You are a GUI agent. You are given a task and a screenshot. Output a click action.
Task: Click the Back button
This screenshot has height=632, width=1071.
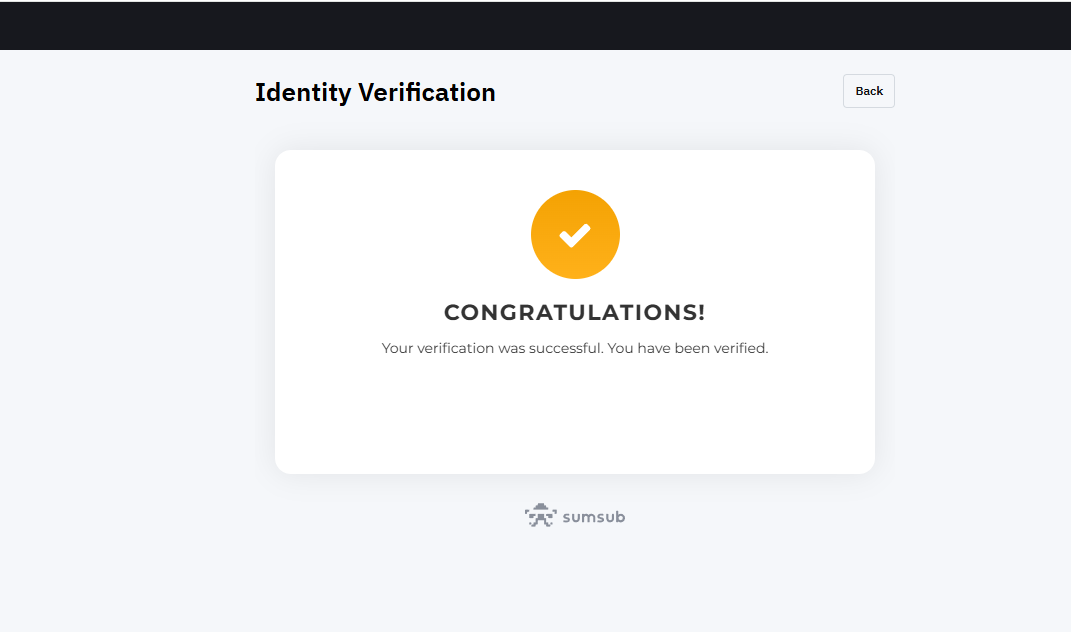point(868,91)
